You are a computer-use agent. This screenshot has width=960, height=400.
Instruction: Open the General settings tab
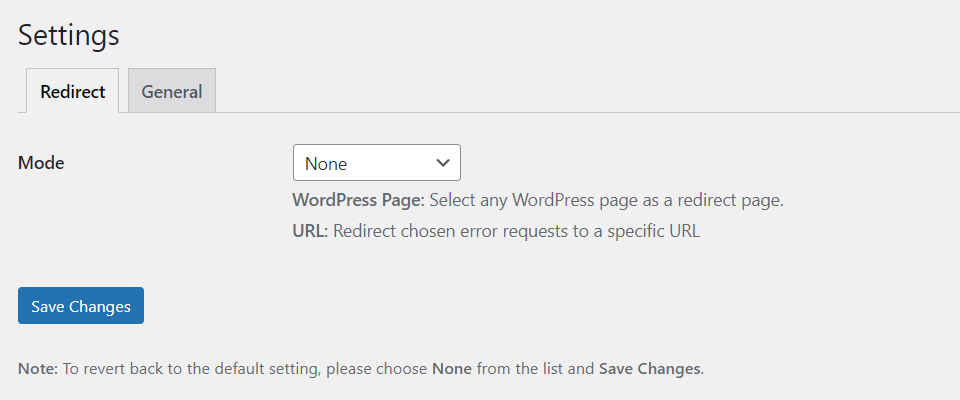pyautogui.click(x=172, y=91)
